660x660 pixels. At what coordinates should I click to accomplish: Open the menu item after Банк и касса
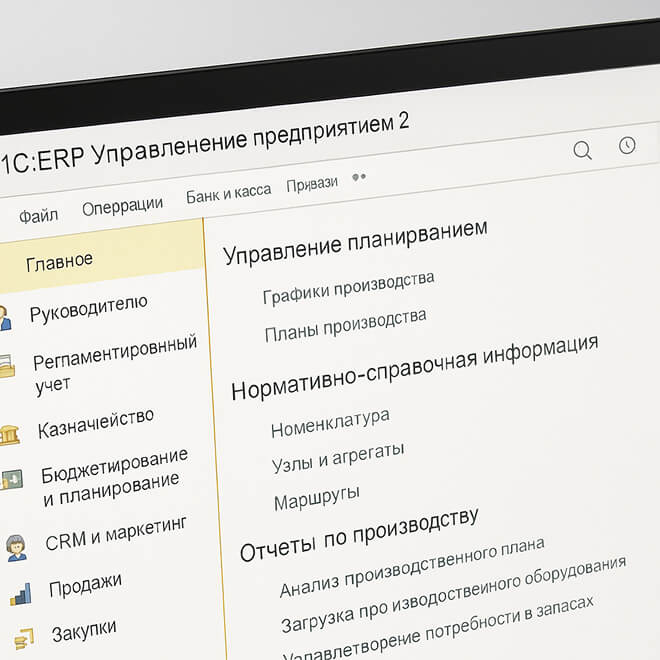click(x=312, y=184)
